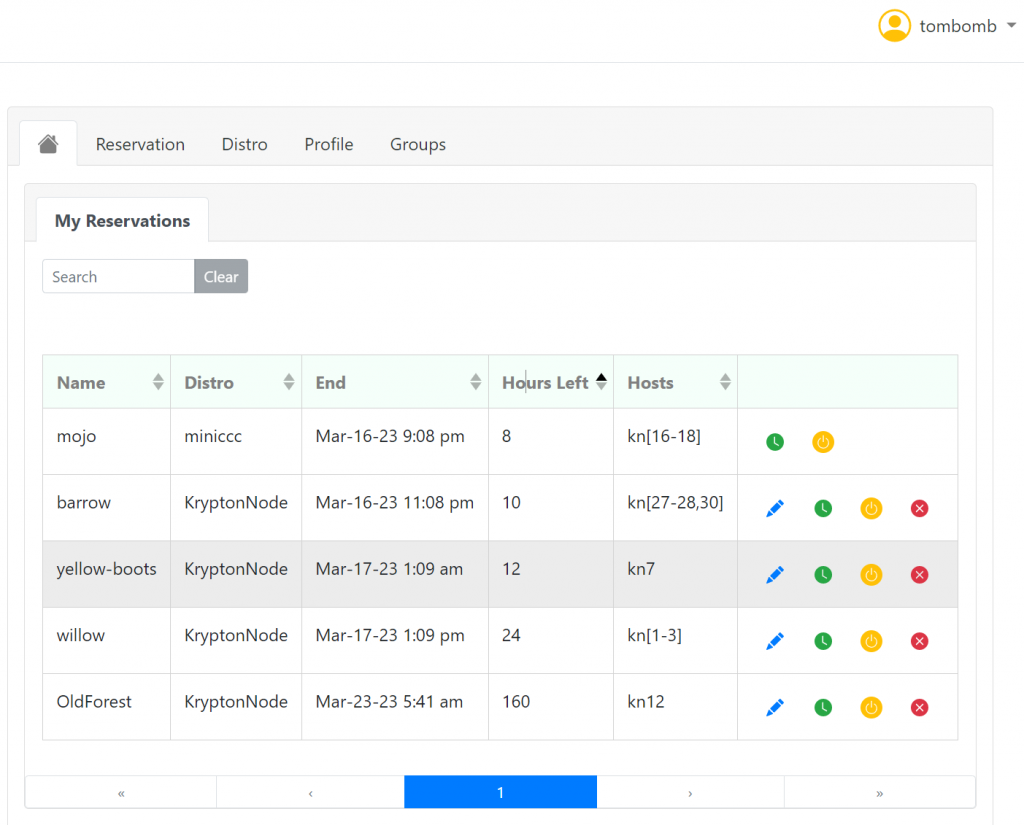Jump to last page with double arrow
1024x825 pixels.
[879, 792]
